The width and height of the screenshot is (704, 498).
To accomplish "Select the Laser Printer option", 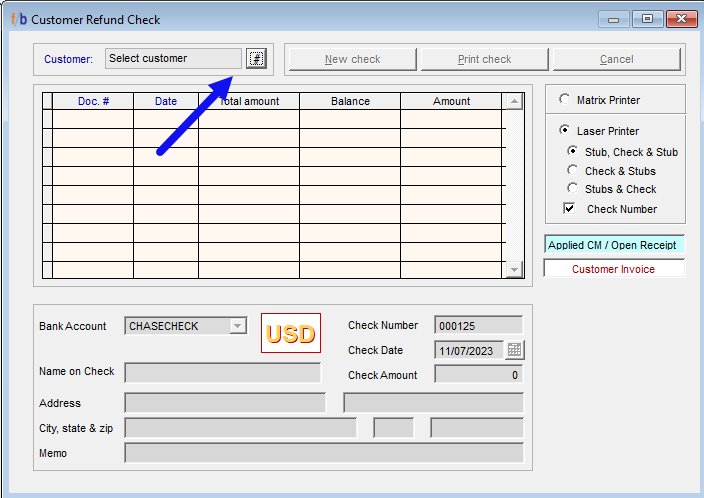I will click(x=565, y=131).
